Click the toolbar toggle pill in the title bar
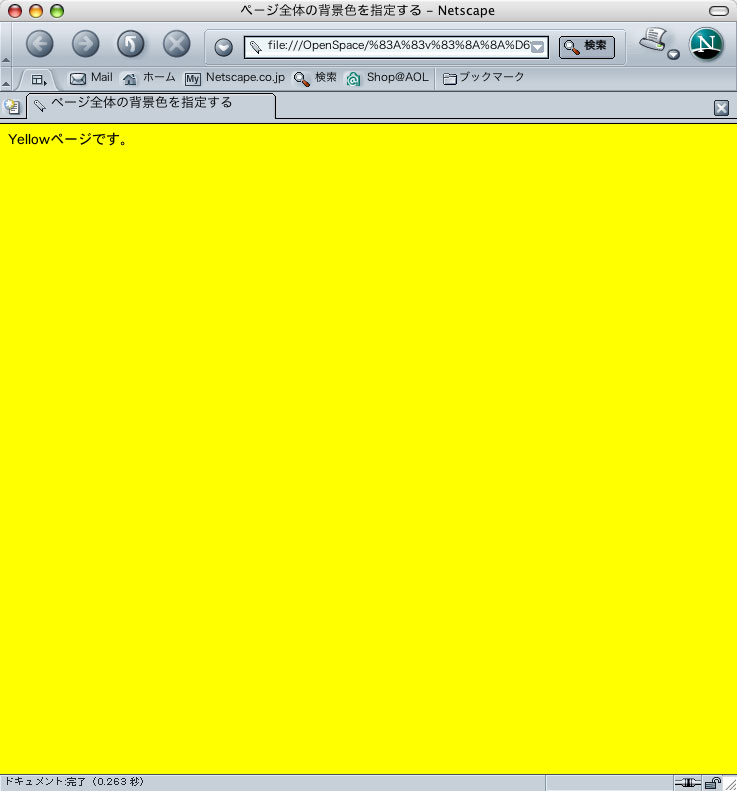737x791 pixels. click(x=718, y=11)
